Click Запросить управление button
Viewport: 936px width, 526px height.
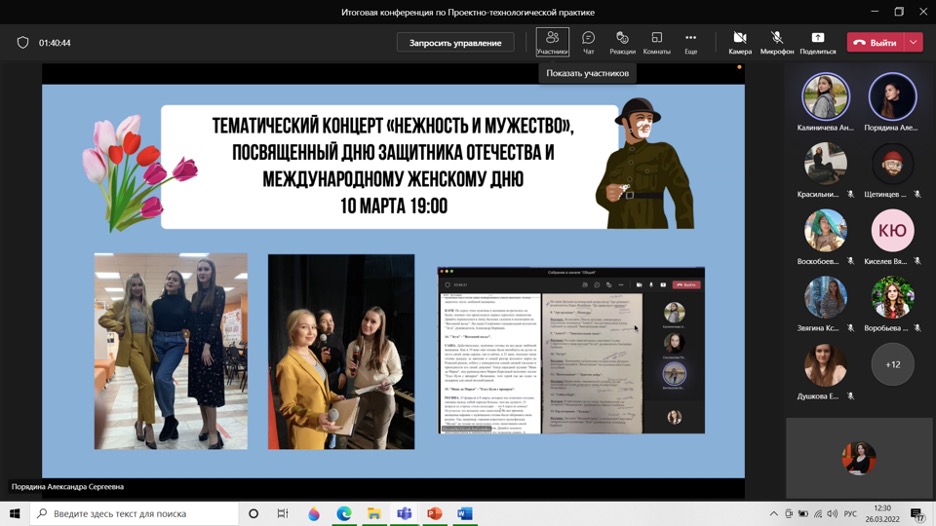455,43
